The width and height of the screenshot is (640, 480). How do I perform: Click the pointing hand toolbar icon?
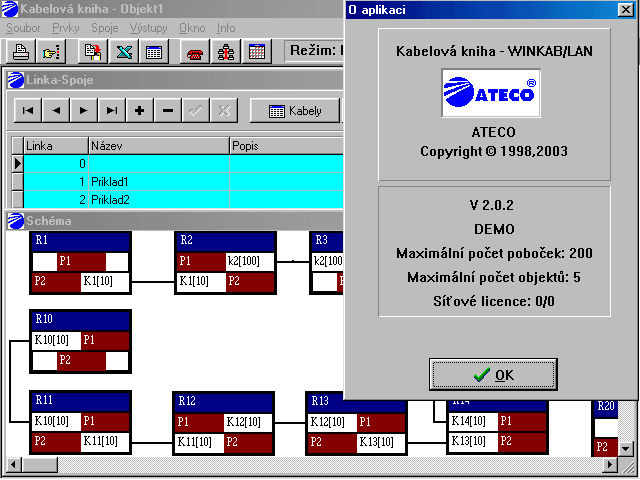coord(51,52)
